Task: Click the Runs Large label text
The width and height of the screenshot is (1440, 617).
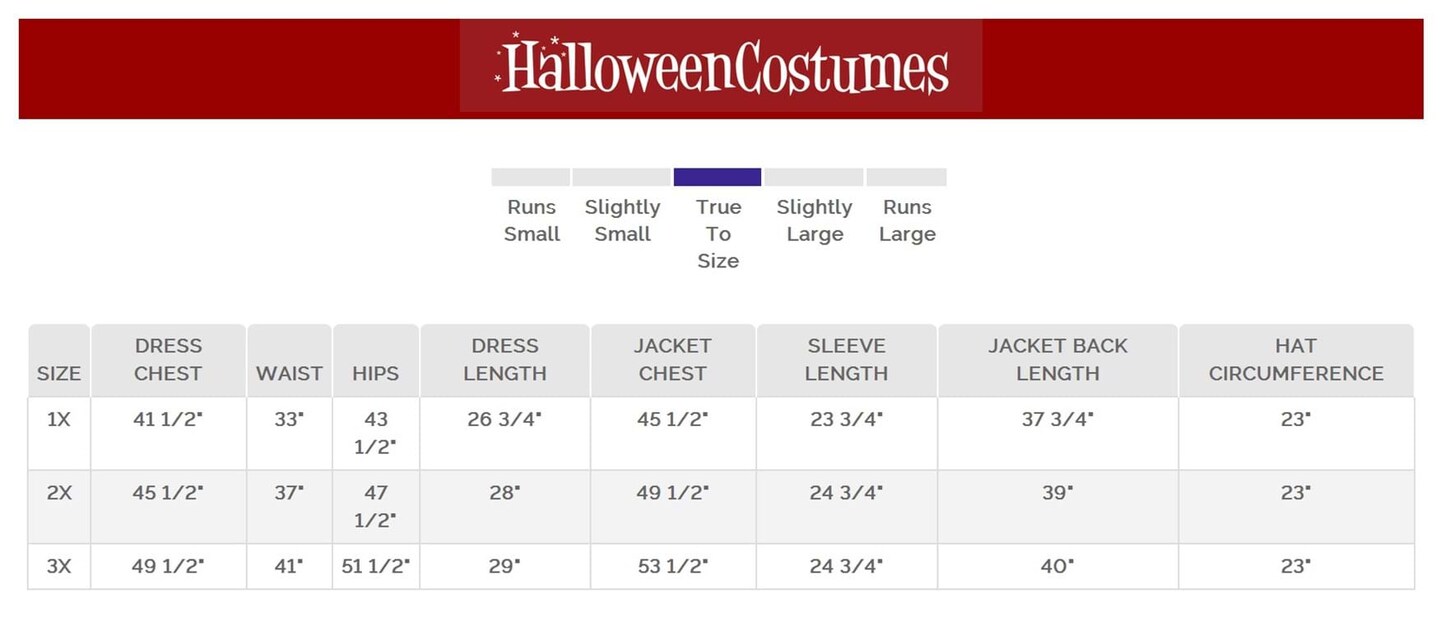Action: point(907,221)
